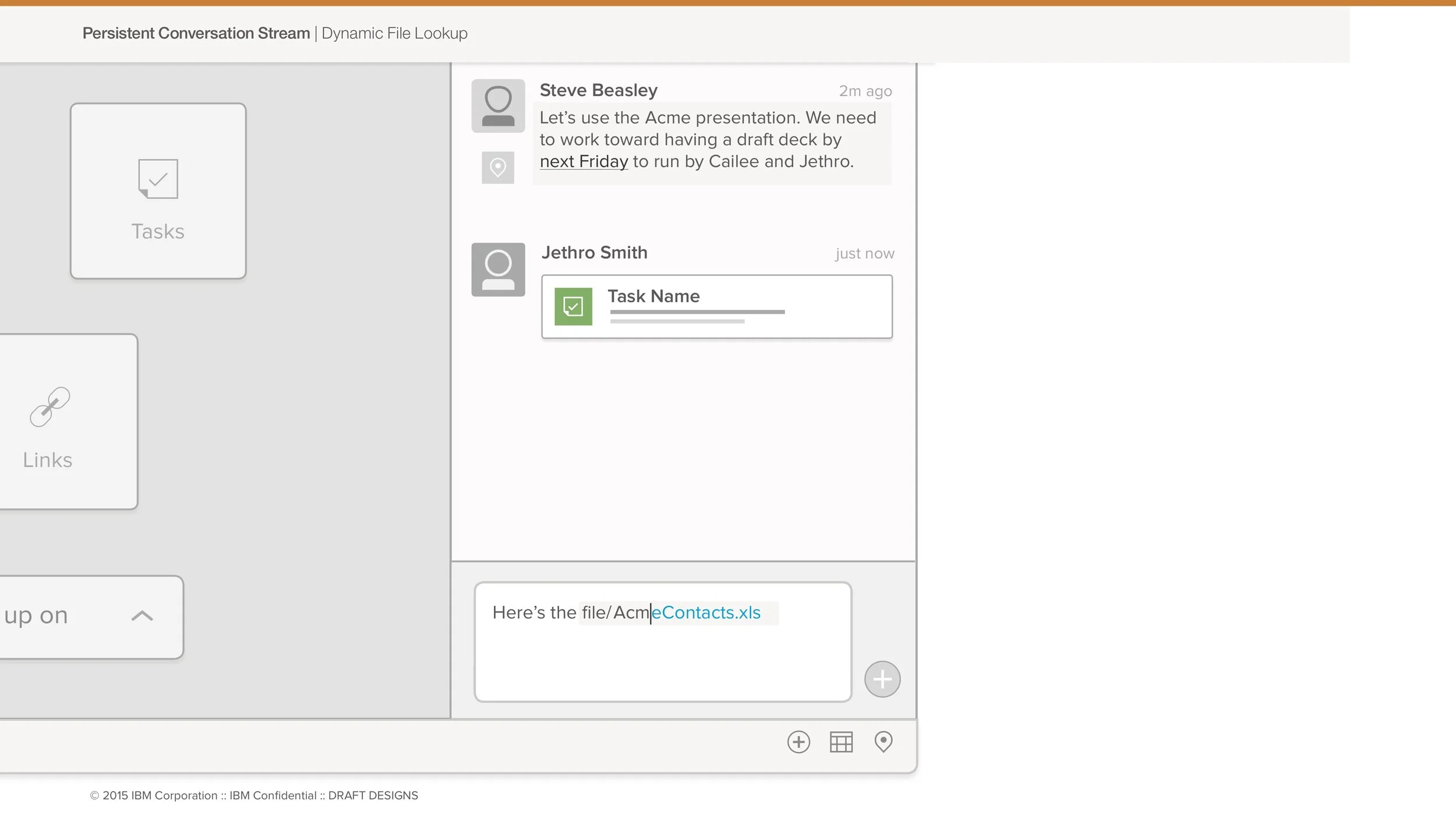Click Dynamic File Lookup heading
This screenshot has width=1456, height=819.
coord(394,33)
